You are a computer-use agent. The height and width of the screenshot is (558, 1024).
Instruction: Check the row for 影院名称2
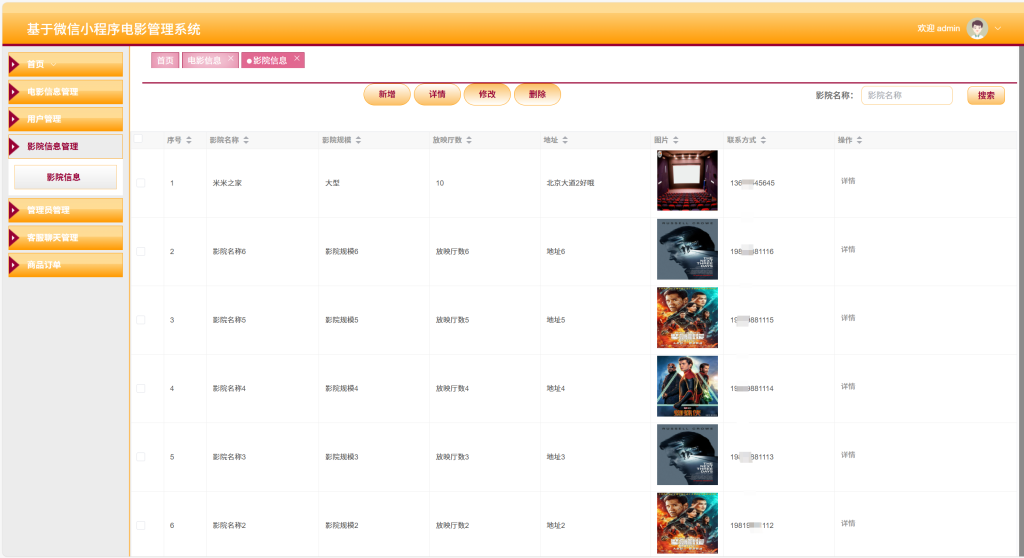pyautogui.click(x=140, y=525)
